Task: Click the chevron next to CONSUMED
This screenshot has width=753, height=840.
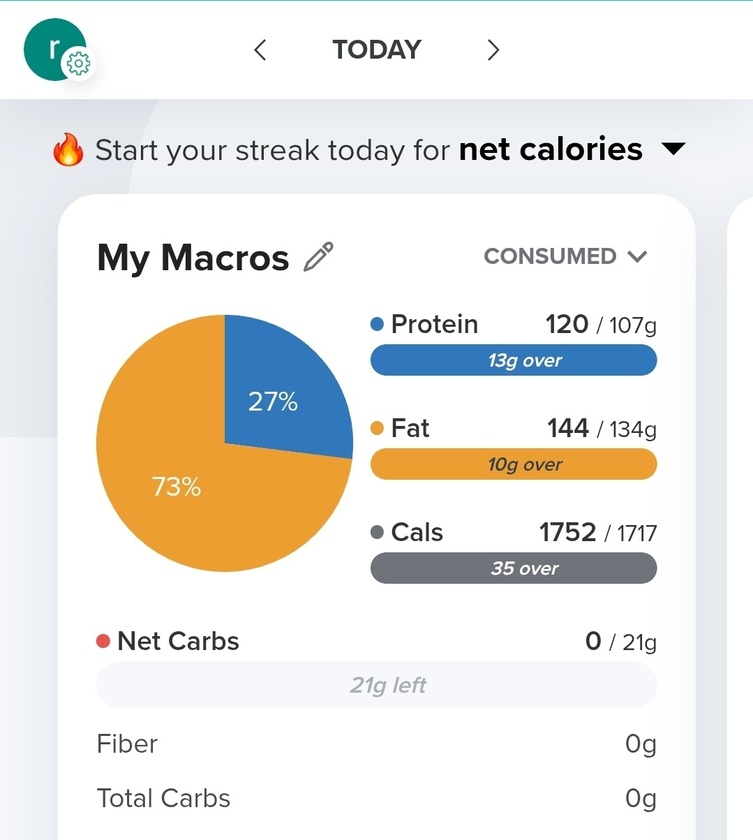Action: pyautogui.click(x=637, y=257)
